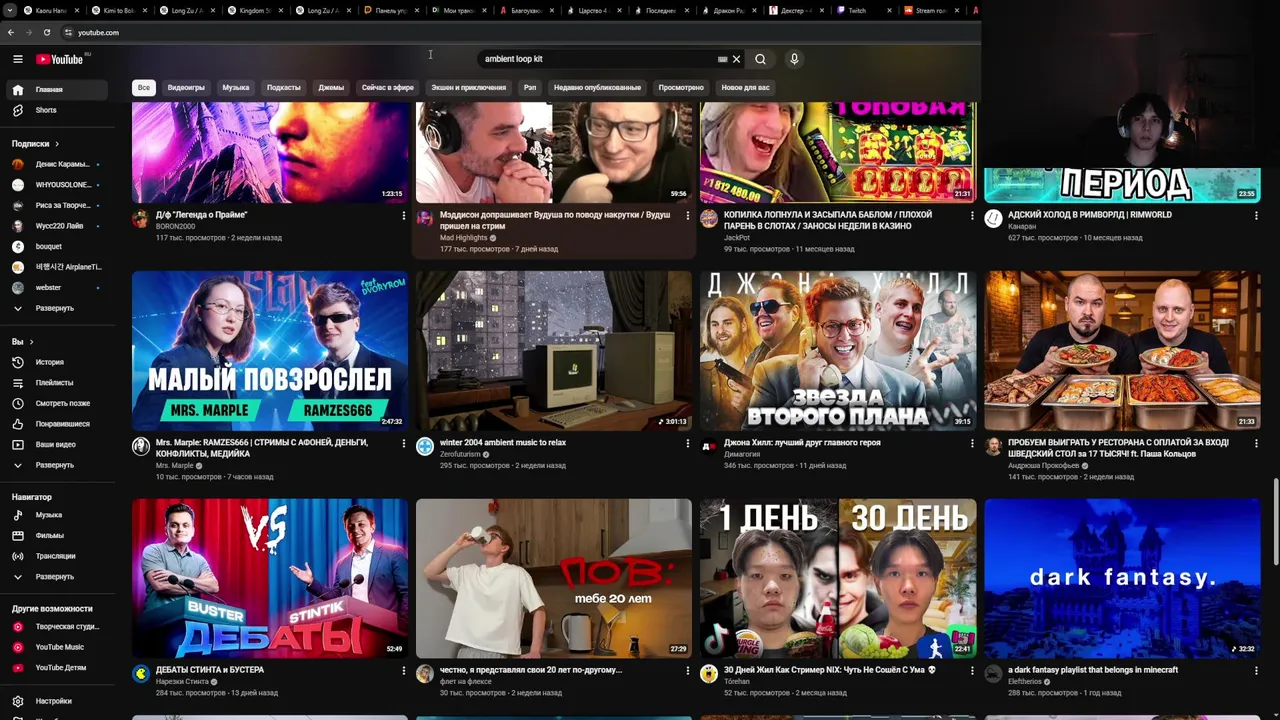Open Shorts in the sidebar
This screenshot has height=720, width=1280.
[58, 110]
